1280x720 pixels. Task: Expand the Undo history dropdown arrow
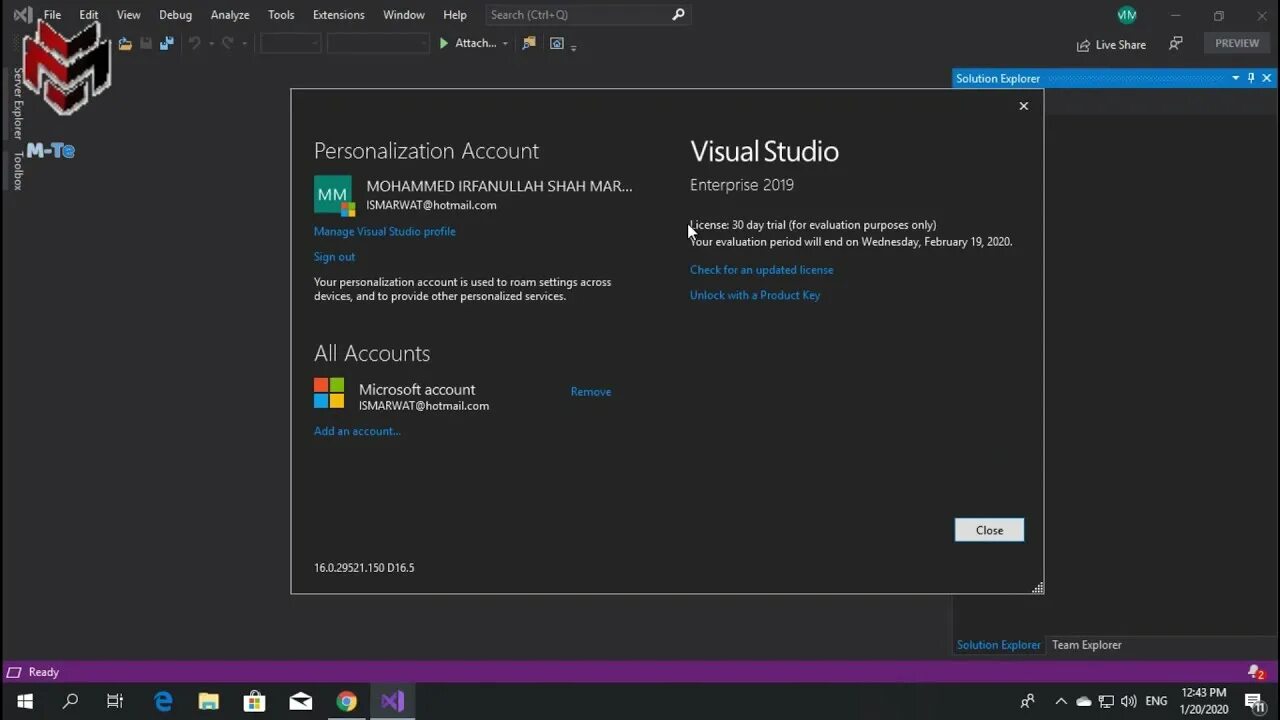pos(211,44)
